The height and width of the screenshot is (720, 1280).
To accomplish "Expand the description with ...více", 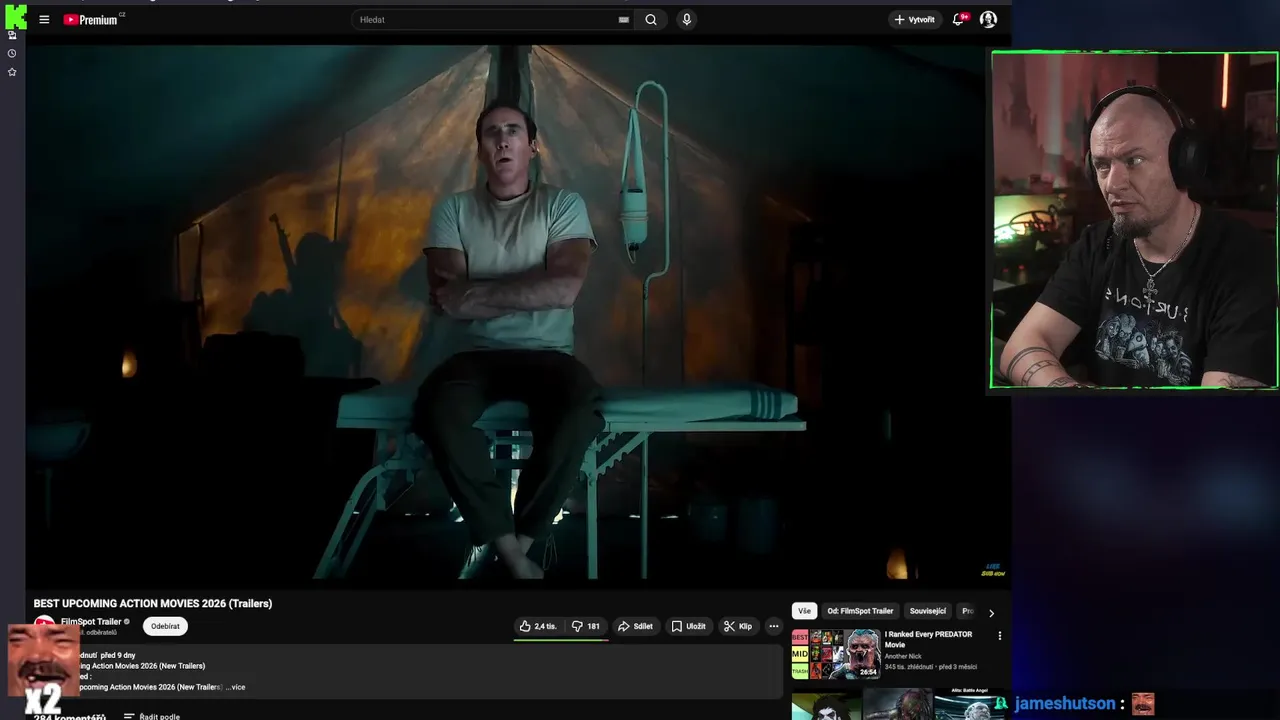I will [x=235, y=687].
